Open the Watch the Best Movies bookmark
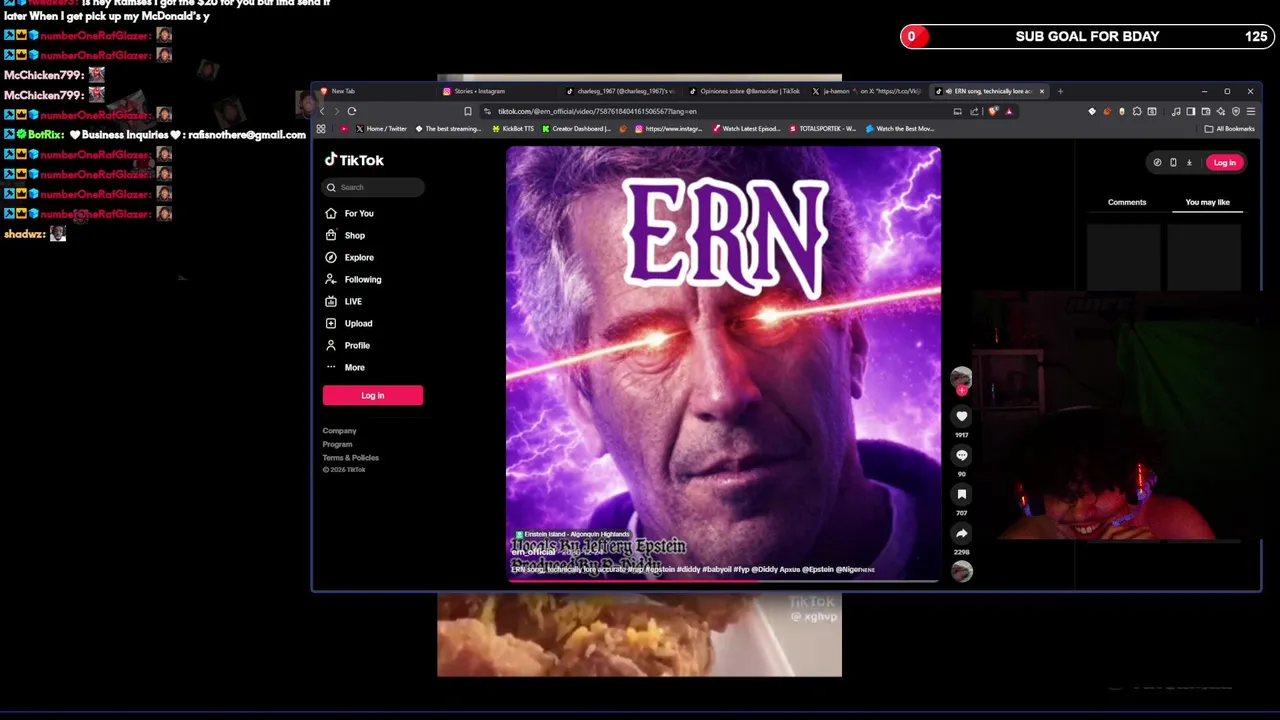The width and height of the screenshot is (1280, 720). point(900,129)
